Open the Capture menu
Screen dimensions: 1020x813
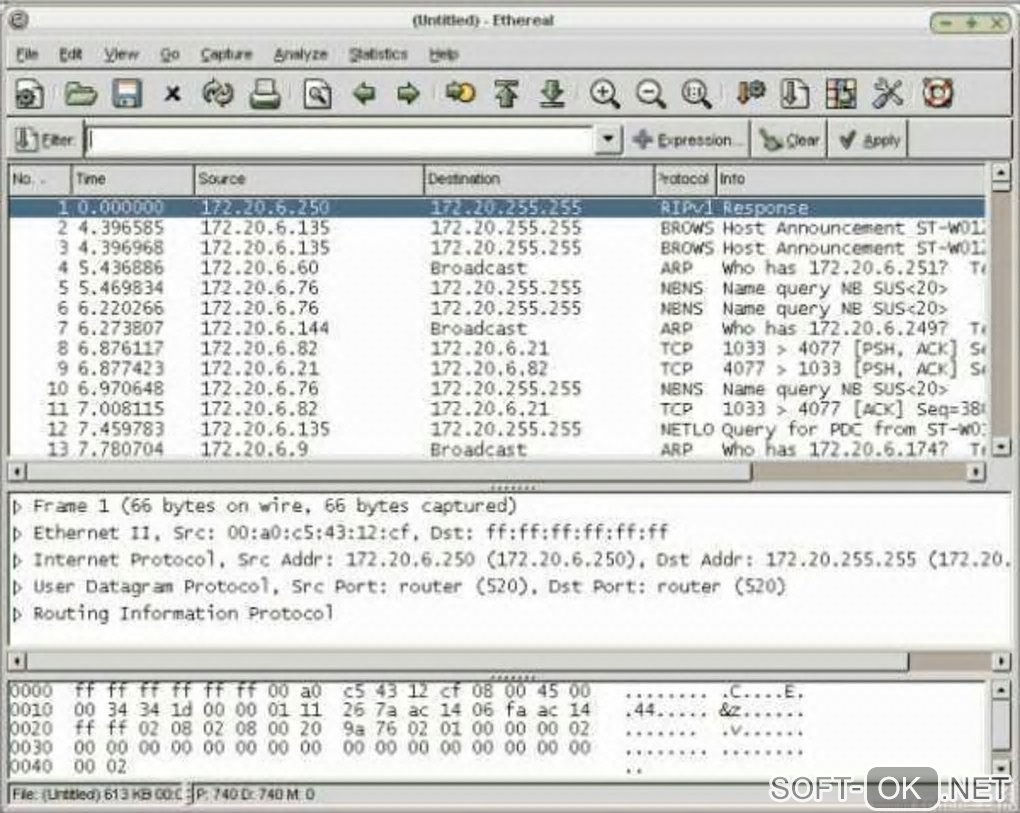tap(226, 54)
